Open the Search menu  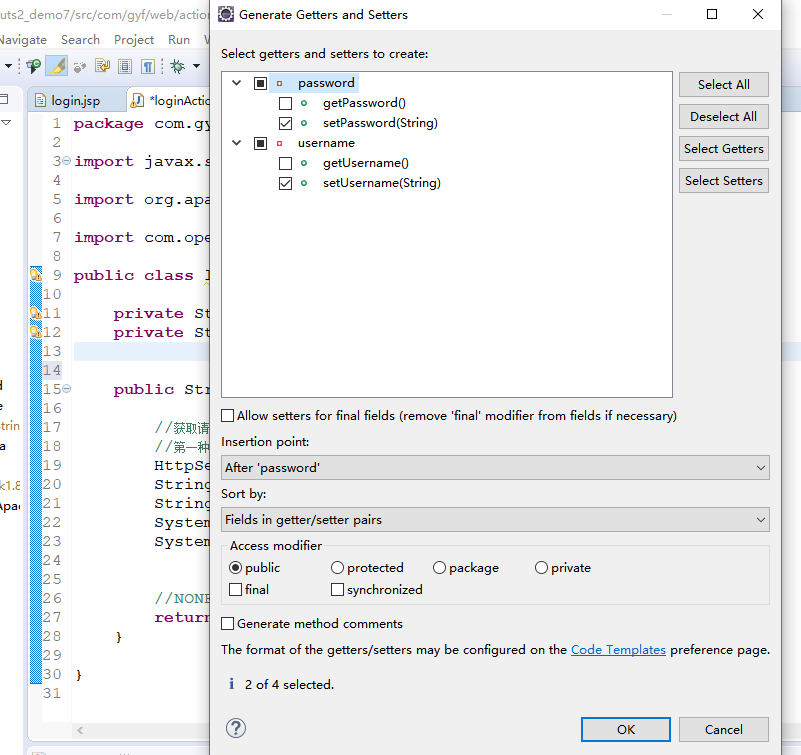[80, 40]
